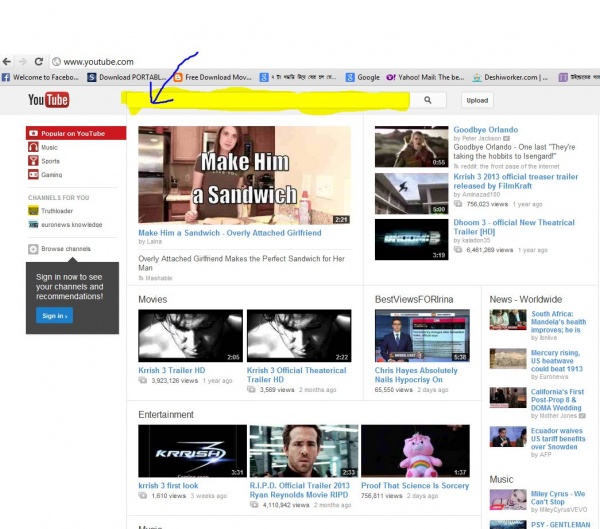Click the blue Sign in button
600x529 pixels.
pos(54,316)
